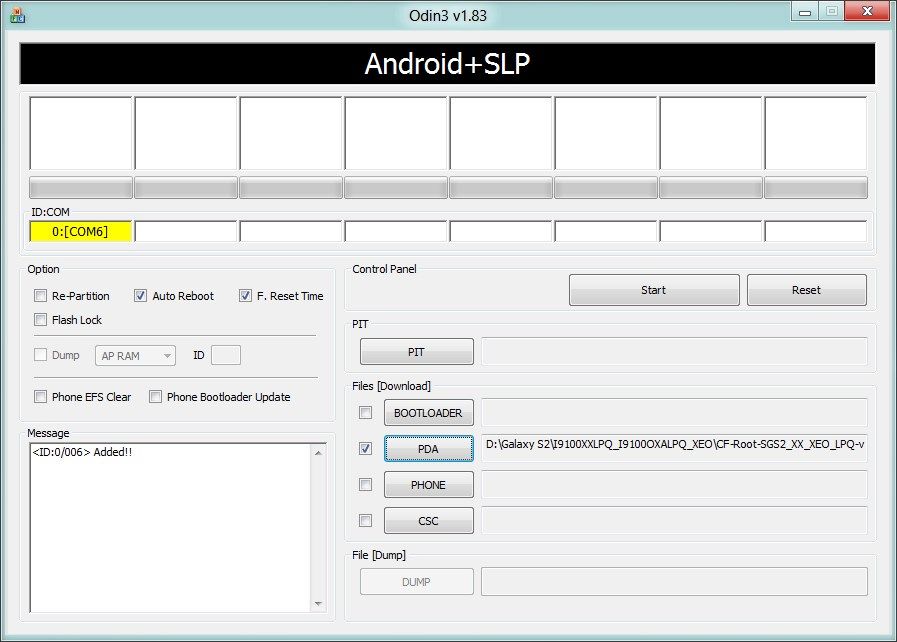Click the BOOTLOADER file browse button
Image resolution: width=897 pixels, height=642 pixels.
pos(428,412)
